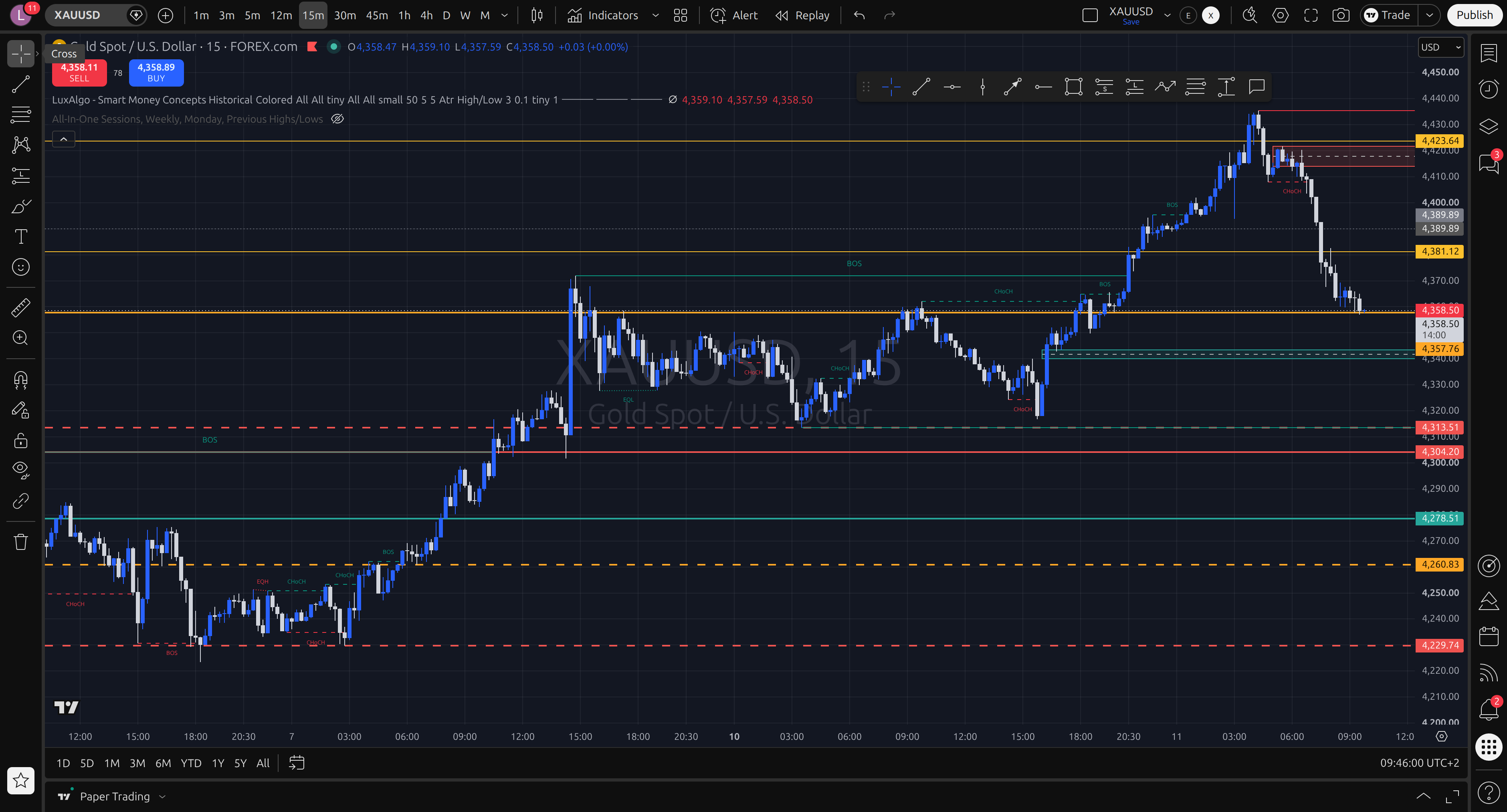The image size is (1507, 812).
Task: Toggle lock all drawing tools
Action: point(21,440)
